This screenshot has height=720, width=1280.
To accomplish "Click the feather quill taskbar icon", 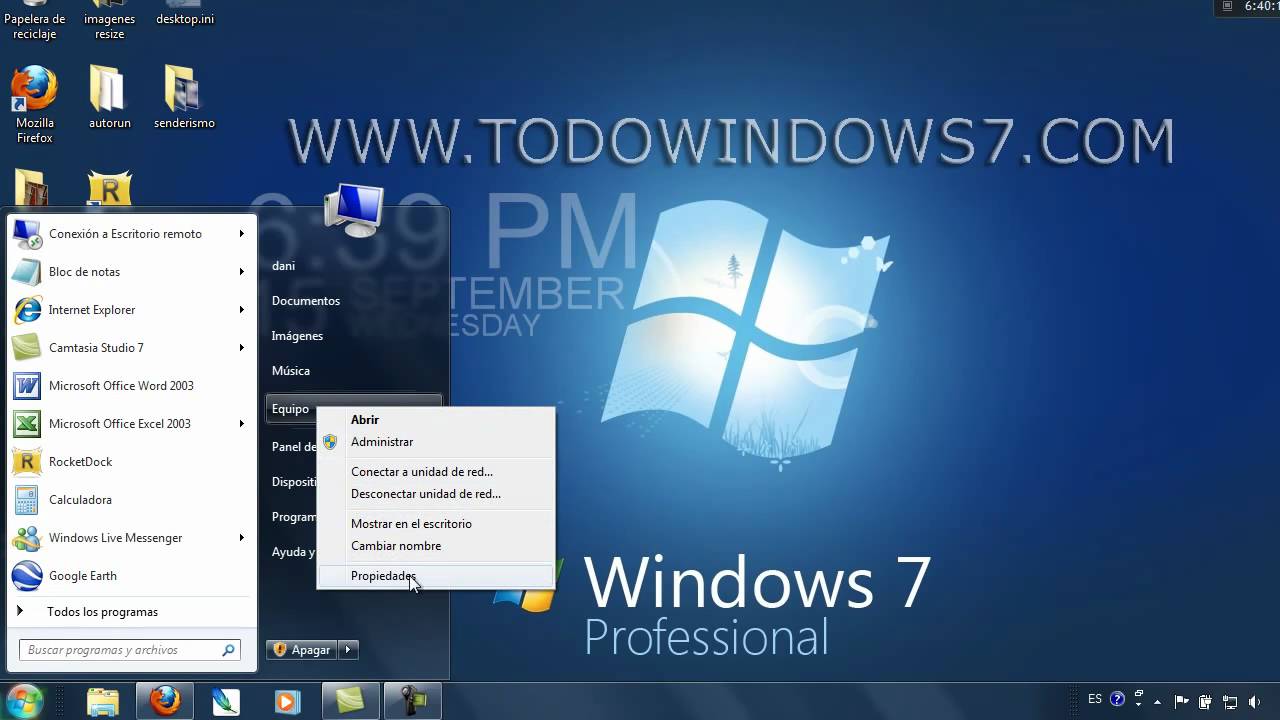I will click(226, 701).
